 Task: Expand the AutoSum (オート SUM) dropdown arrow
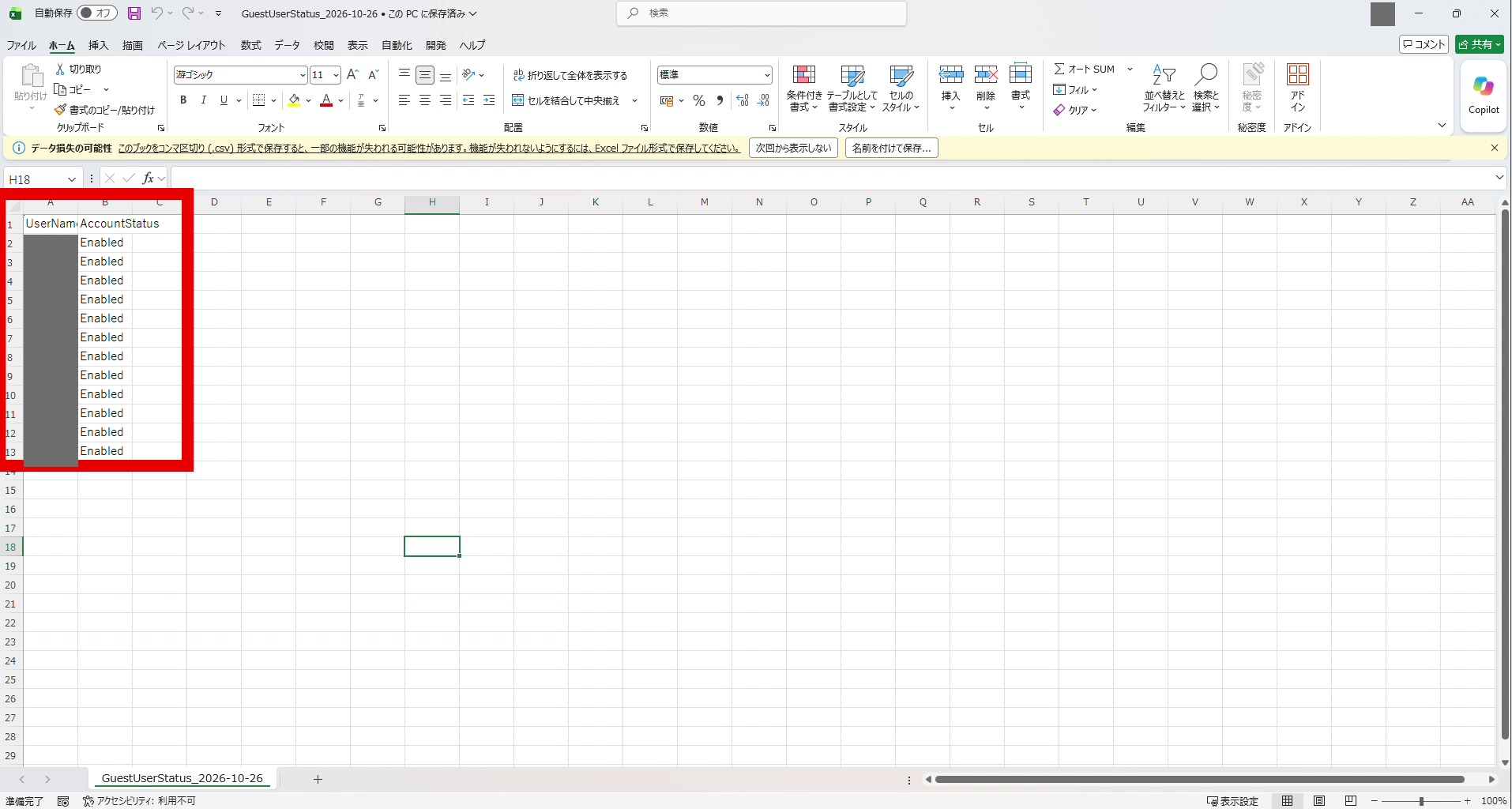(1130, 70)
